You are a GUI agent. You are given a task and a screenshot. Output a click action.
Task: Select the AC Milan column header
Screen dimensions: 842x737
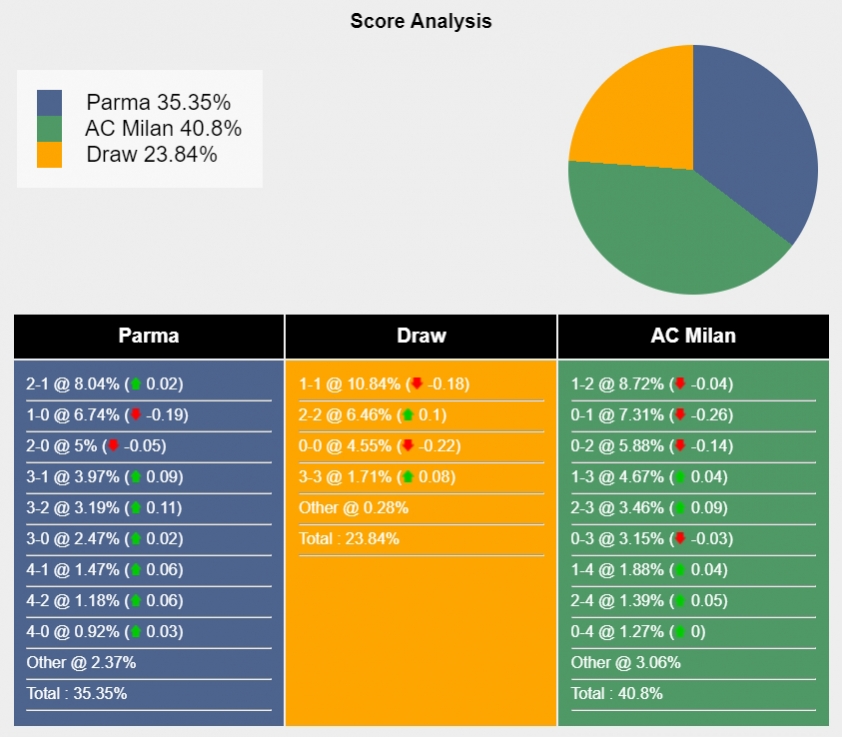(693, 336)
